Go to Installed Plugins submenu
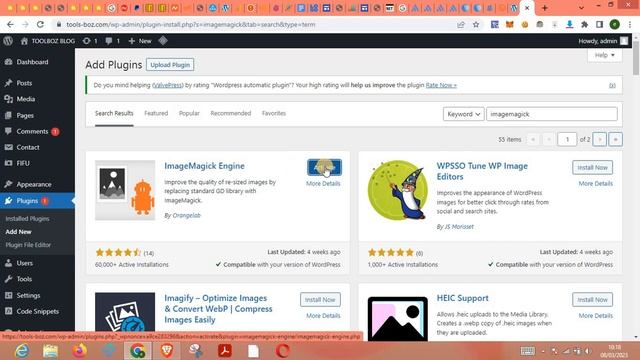The height and width of the screenshot is (360, 640). (27, 219)
